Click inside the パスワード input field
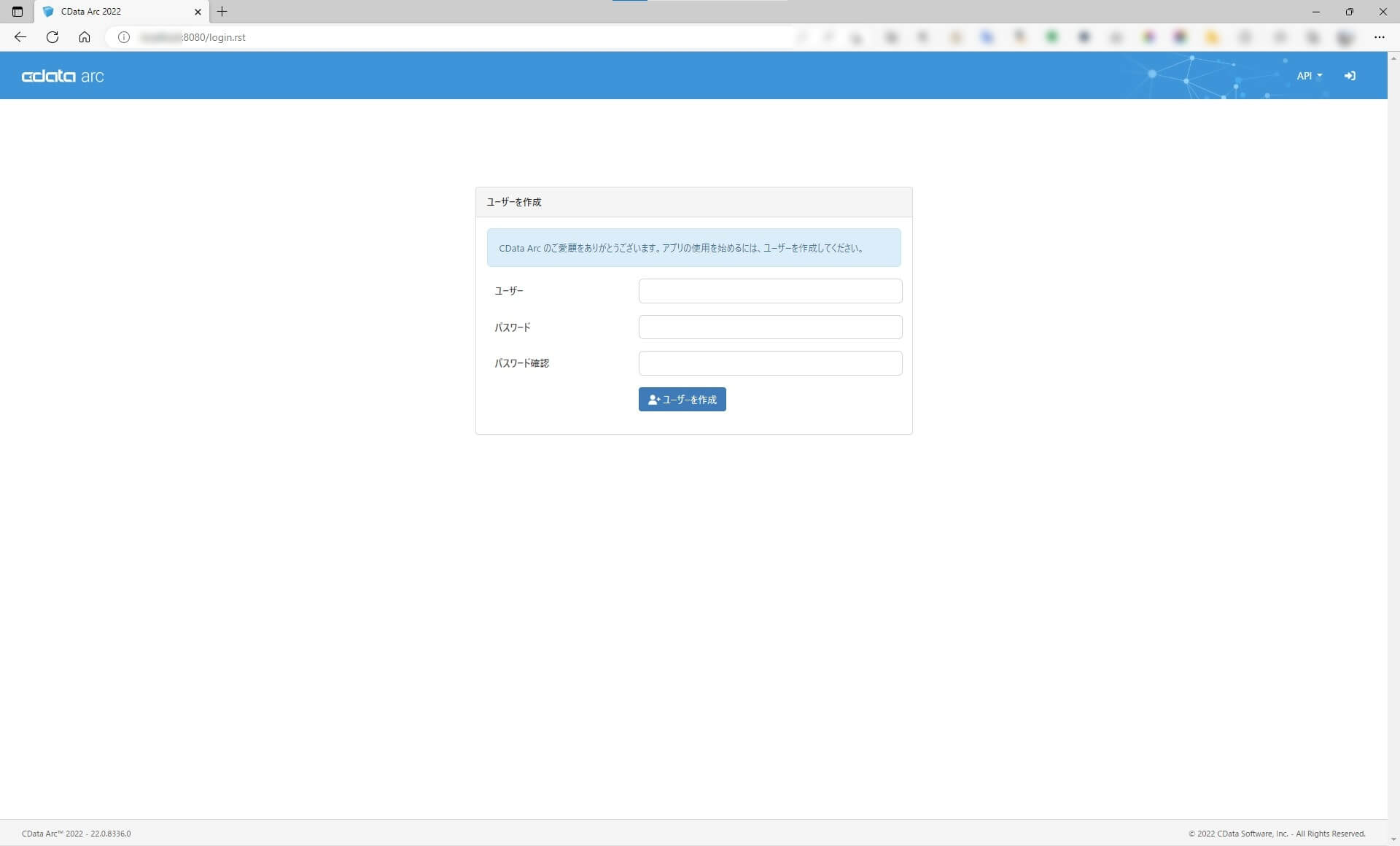 (770, 327)
